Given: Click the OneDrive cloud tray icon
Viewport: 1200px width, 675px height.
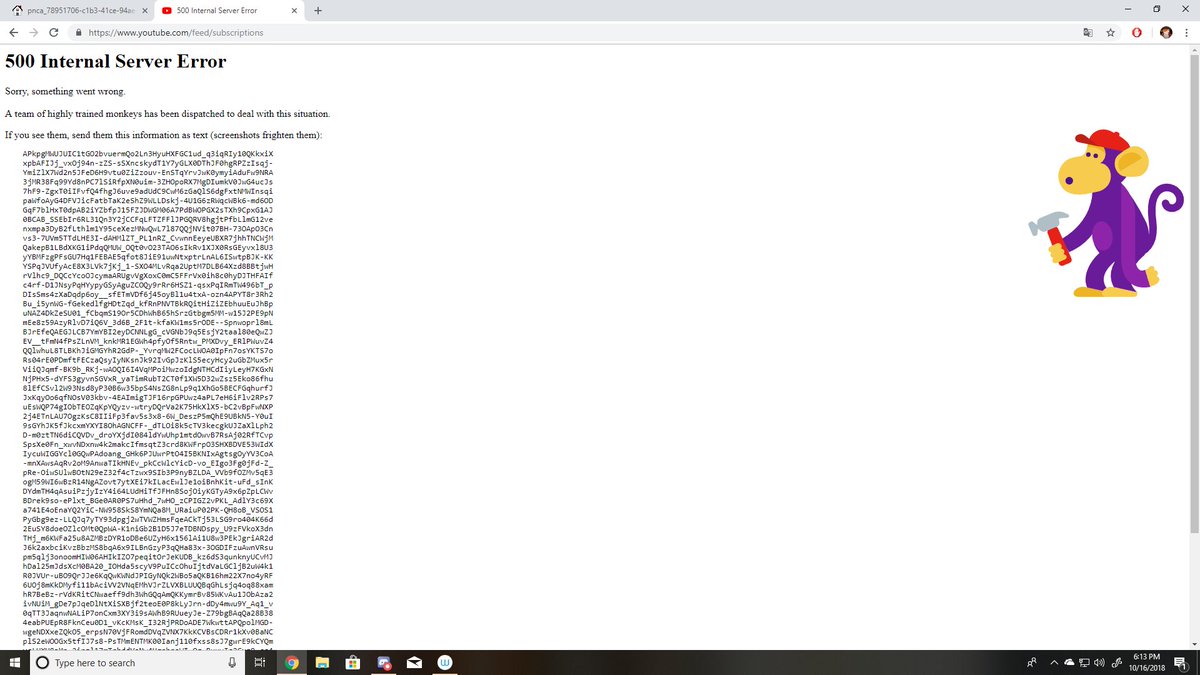Looking at the screenshot, I should coord(1068,662).
